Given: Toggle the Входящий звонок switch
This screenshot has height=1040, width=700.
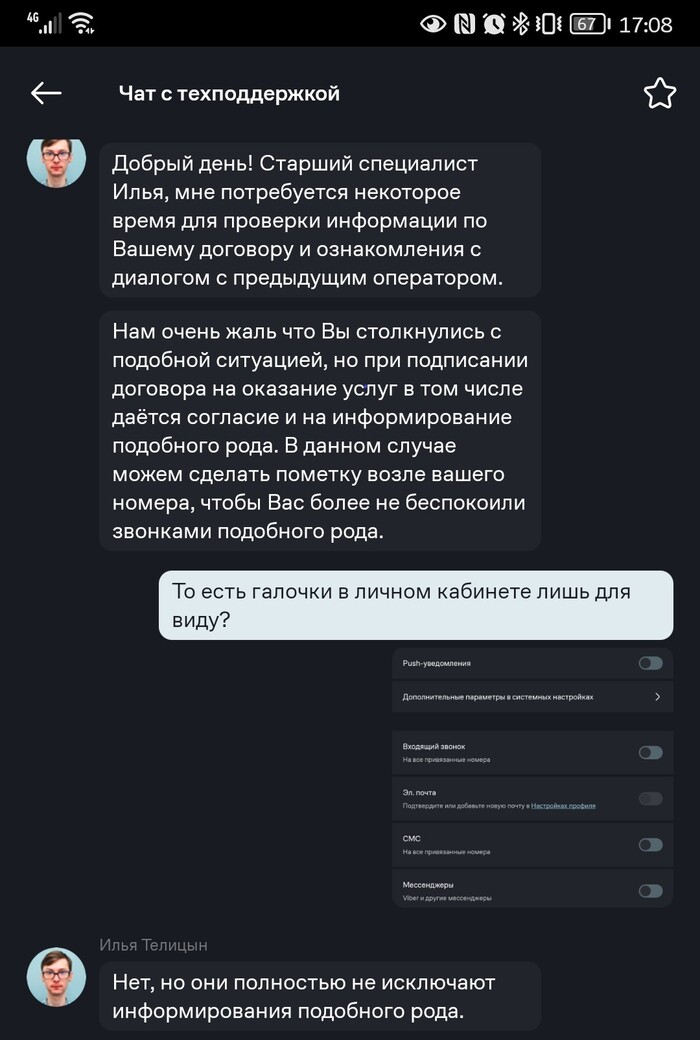Looking at the screenshot, I should 650,752.
